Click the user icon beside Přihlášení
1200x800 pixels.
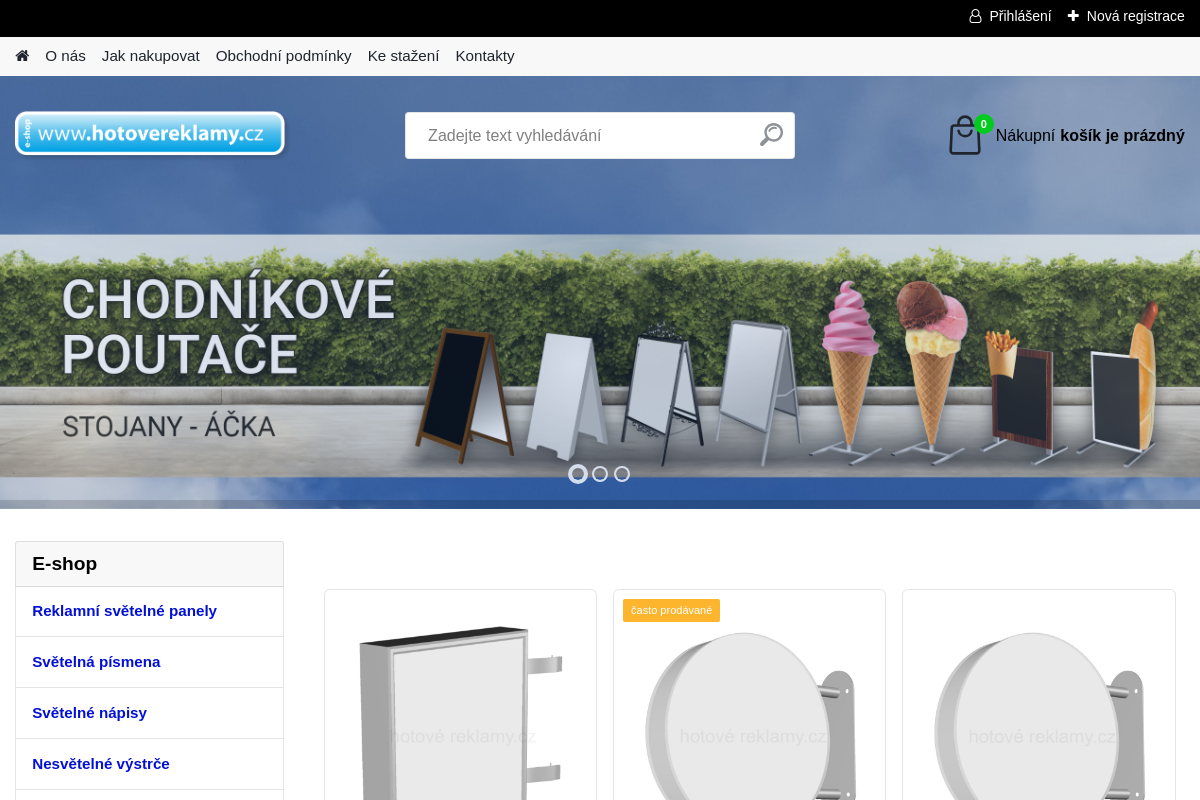pos(975,16)
